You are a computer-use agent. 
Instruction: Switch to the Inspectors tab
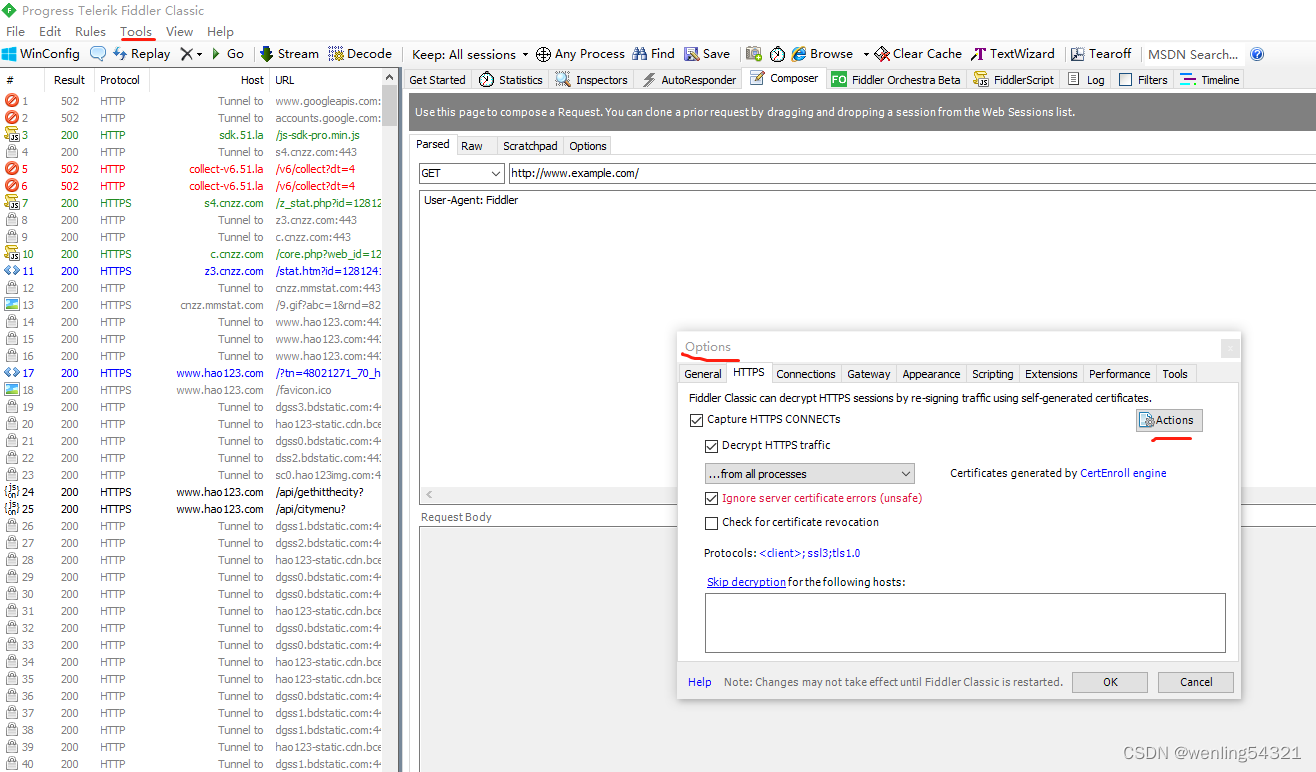coord(591,80)
